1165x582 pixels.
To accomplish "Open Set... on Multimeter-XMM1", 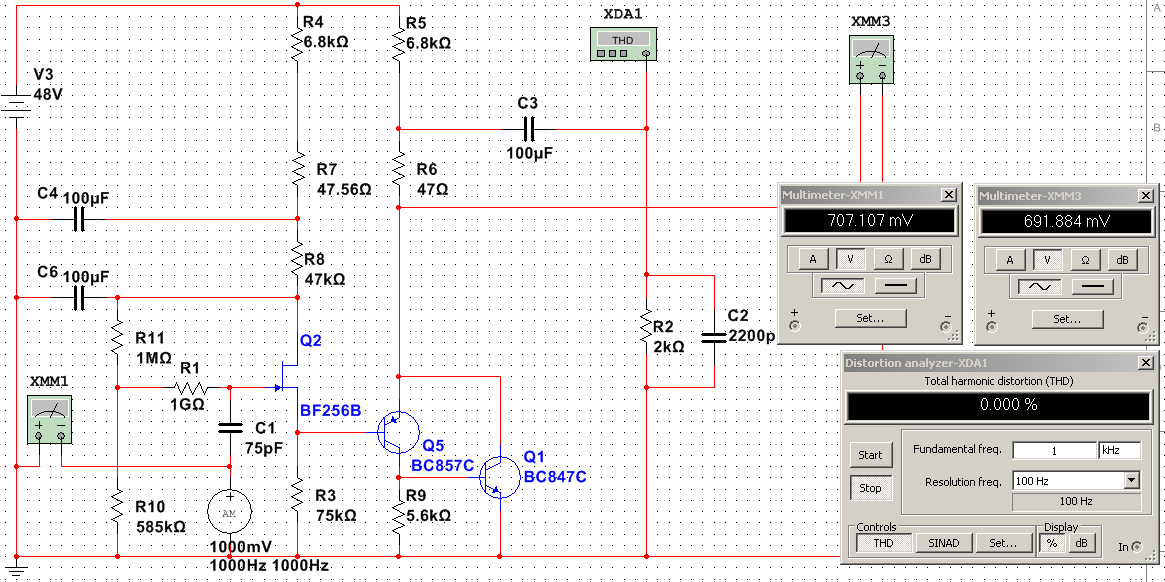I will point(870,318).
